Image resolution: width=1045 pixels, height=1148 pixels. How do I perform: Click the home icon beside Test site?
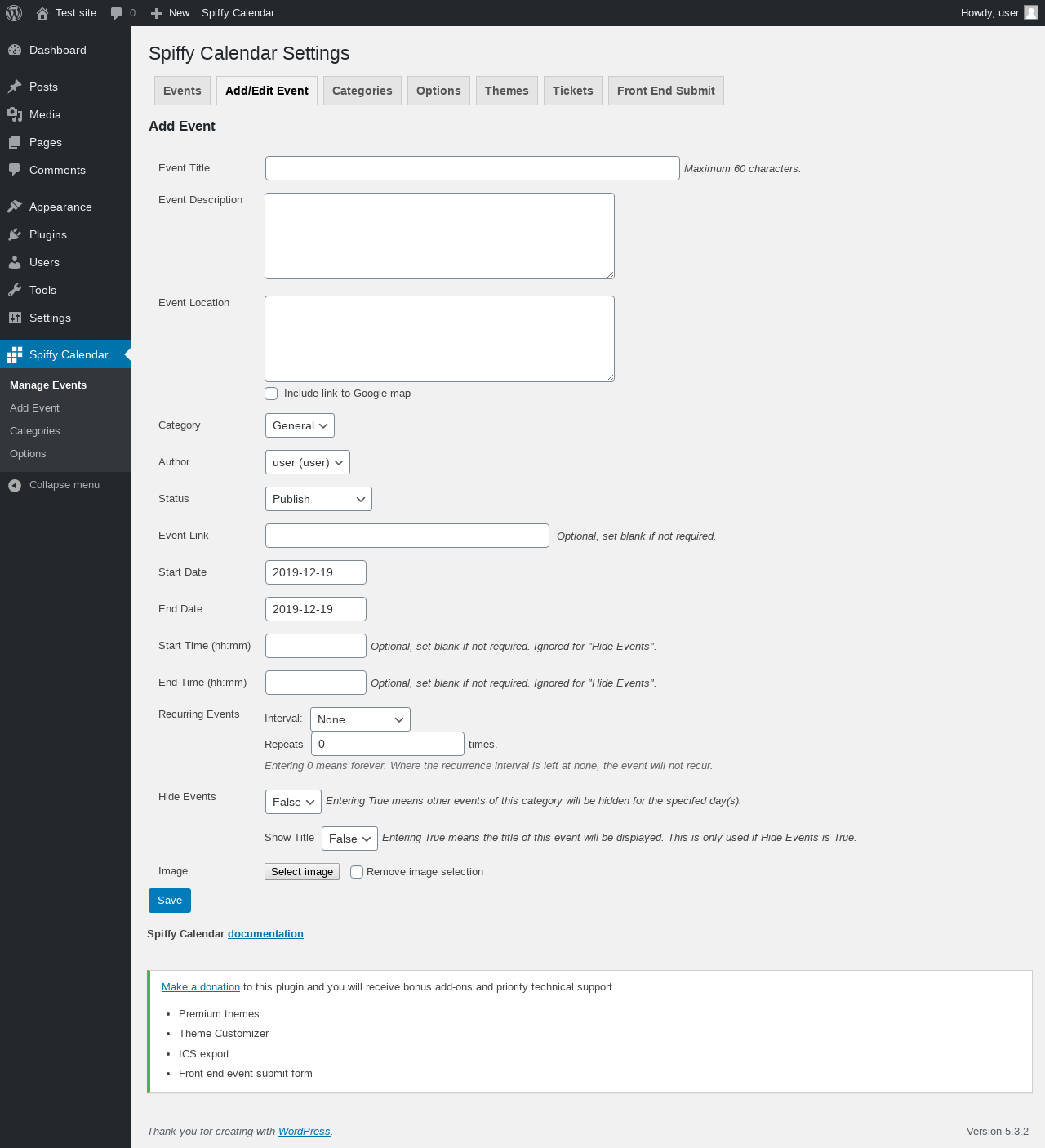pyautogui.click(x=42, y=13)
